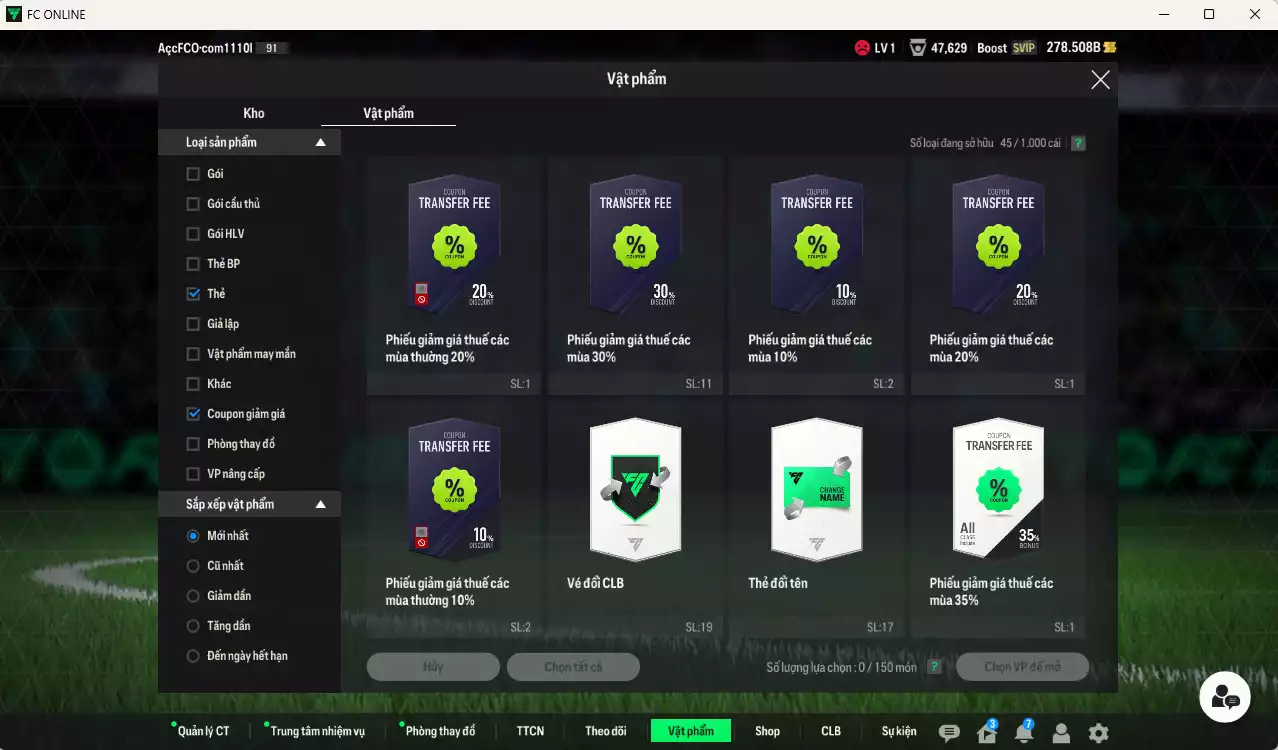The height and width of the screenshot is (750, 1278).
Task: Disable the Coupon giảm giá checkbox
Action: pyautogui.click(x=193, y=414)
